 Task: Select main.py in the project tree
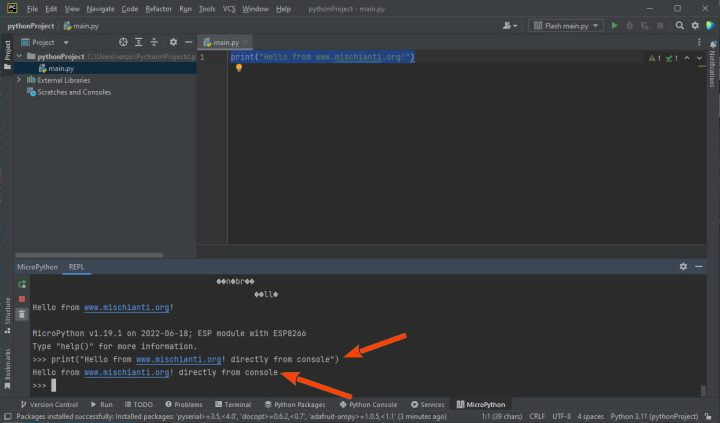[x=61, y=68]
